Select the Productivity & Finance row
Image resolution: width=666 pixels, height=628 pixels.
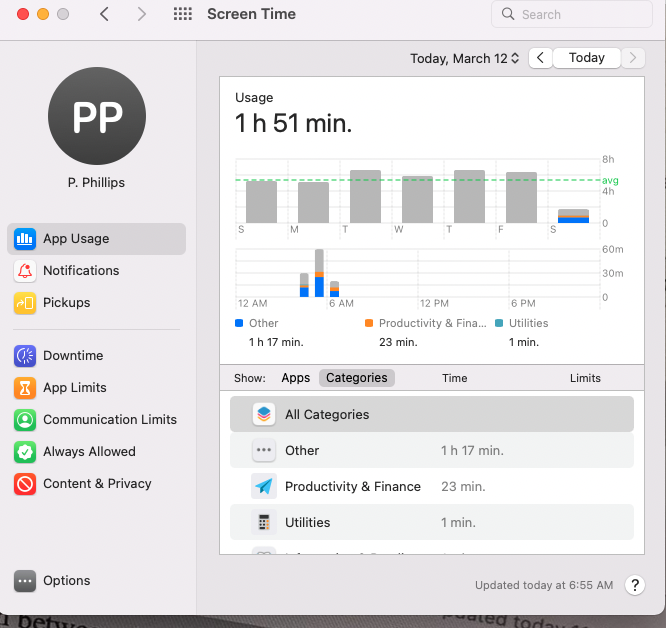[432, 486]
